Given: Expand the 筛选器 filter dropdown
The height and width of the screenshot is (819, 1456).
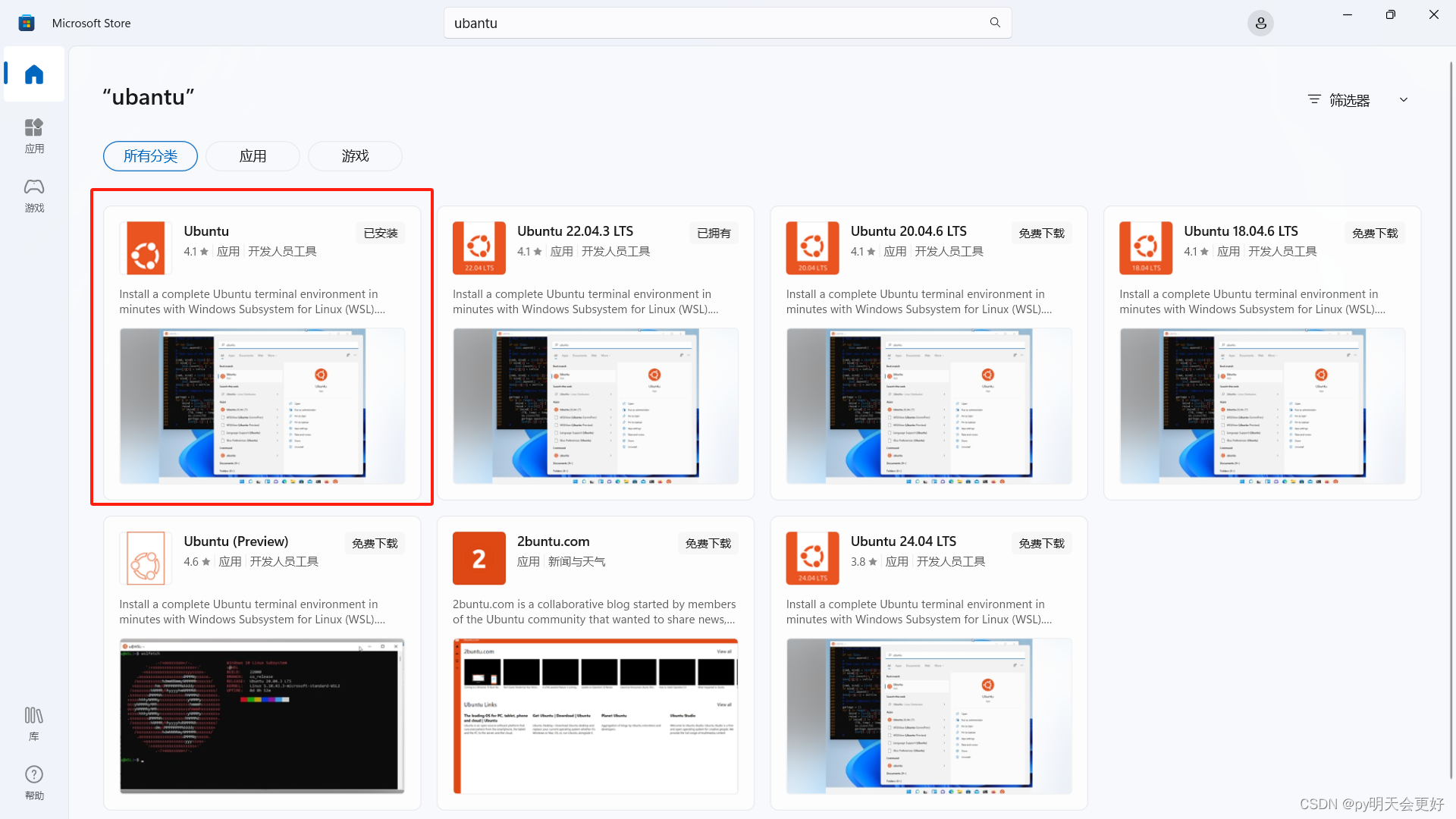Looking at the screenshot, I should (1348, 100).
